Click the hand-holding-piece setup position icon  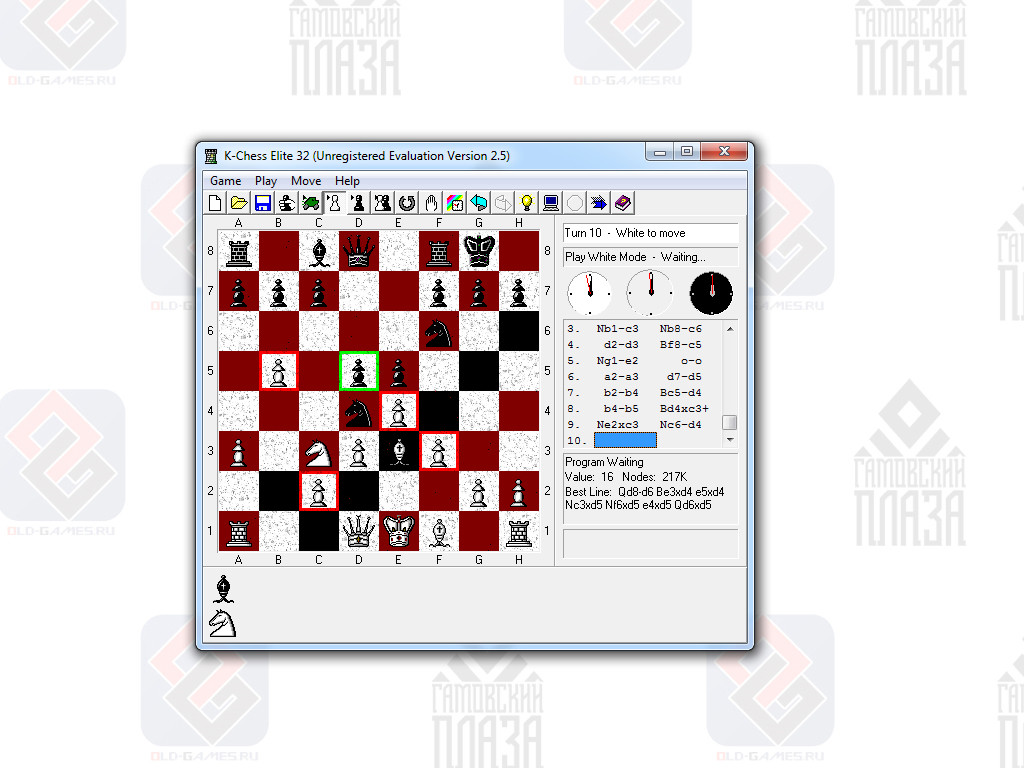pos(287,203)
